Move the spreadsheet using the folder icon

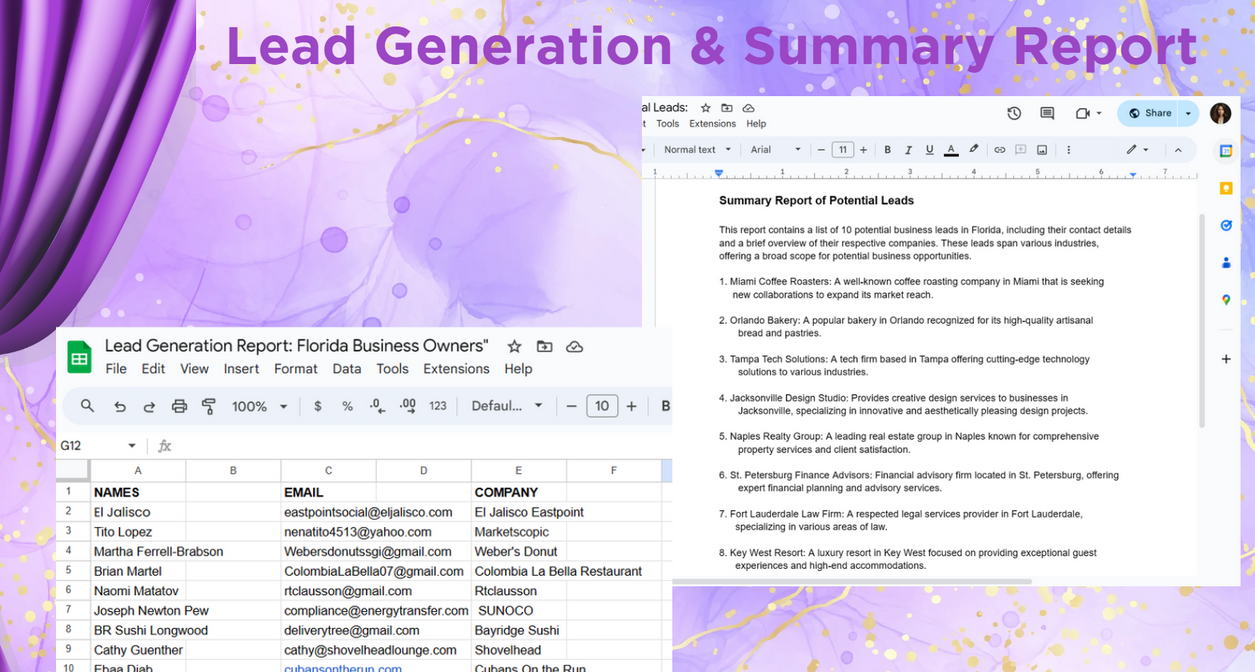(x=544, y=346)
